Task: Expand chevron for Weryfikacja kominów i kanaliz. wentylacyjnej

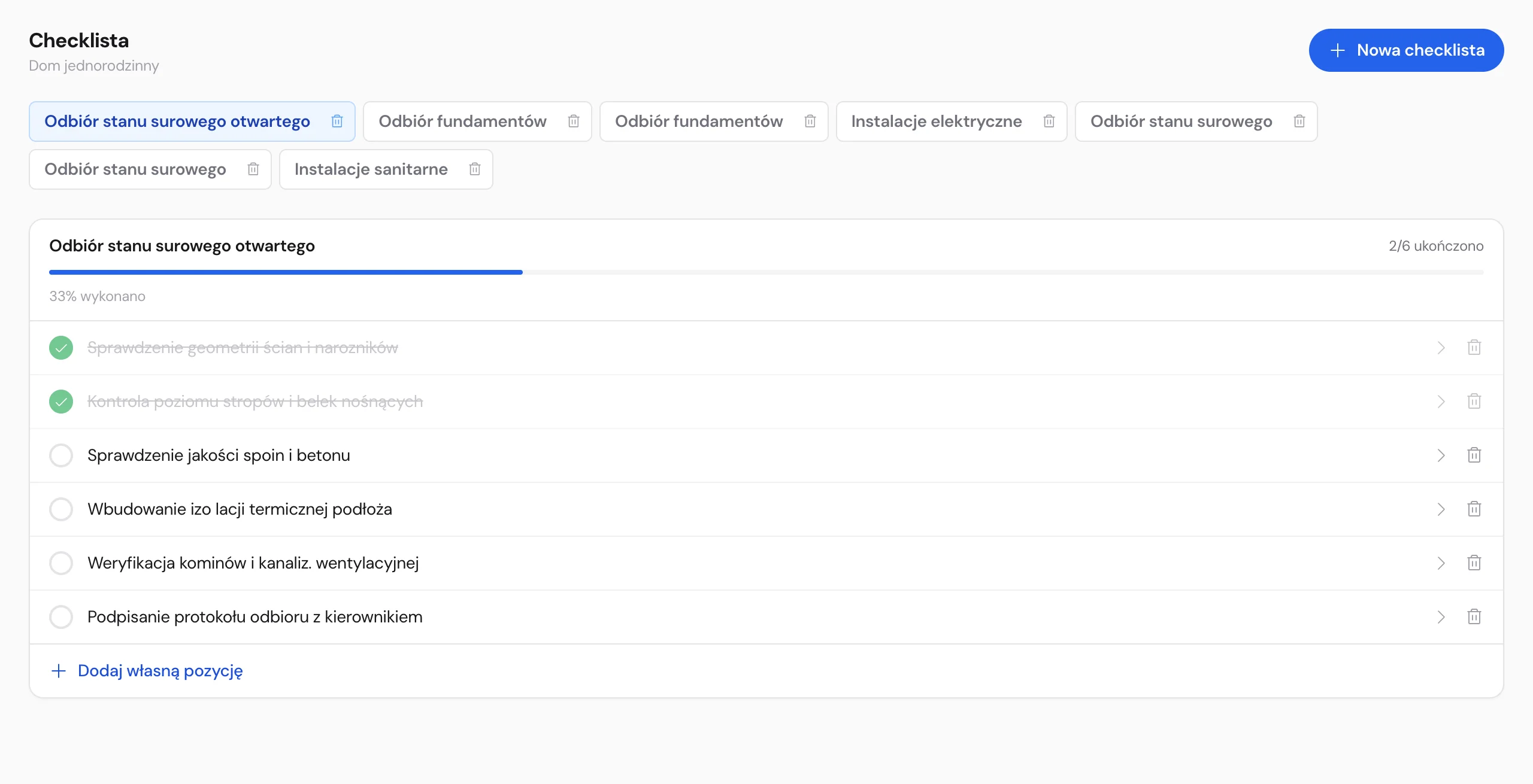Action: click(x=1441, y=563)
